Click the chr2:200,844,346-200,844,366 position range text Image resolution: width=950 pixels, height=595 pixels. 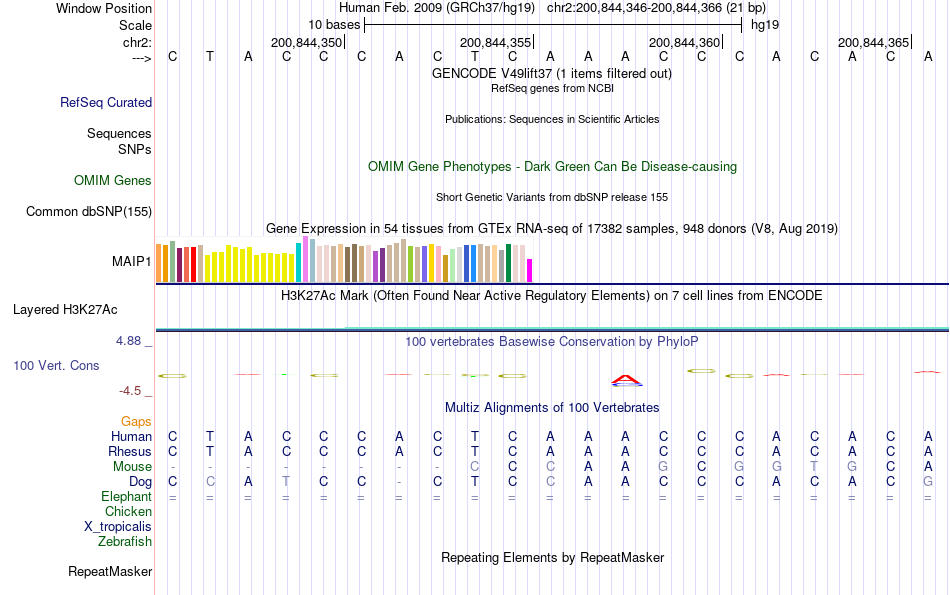click(656, 8)
